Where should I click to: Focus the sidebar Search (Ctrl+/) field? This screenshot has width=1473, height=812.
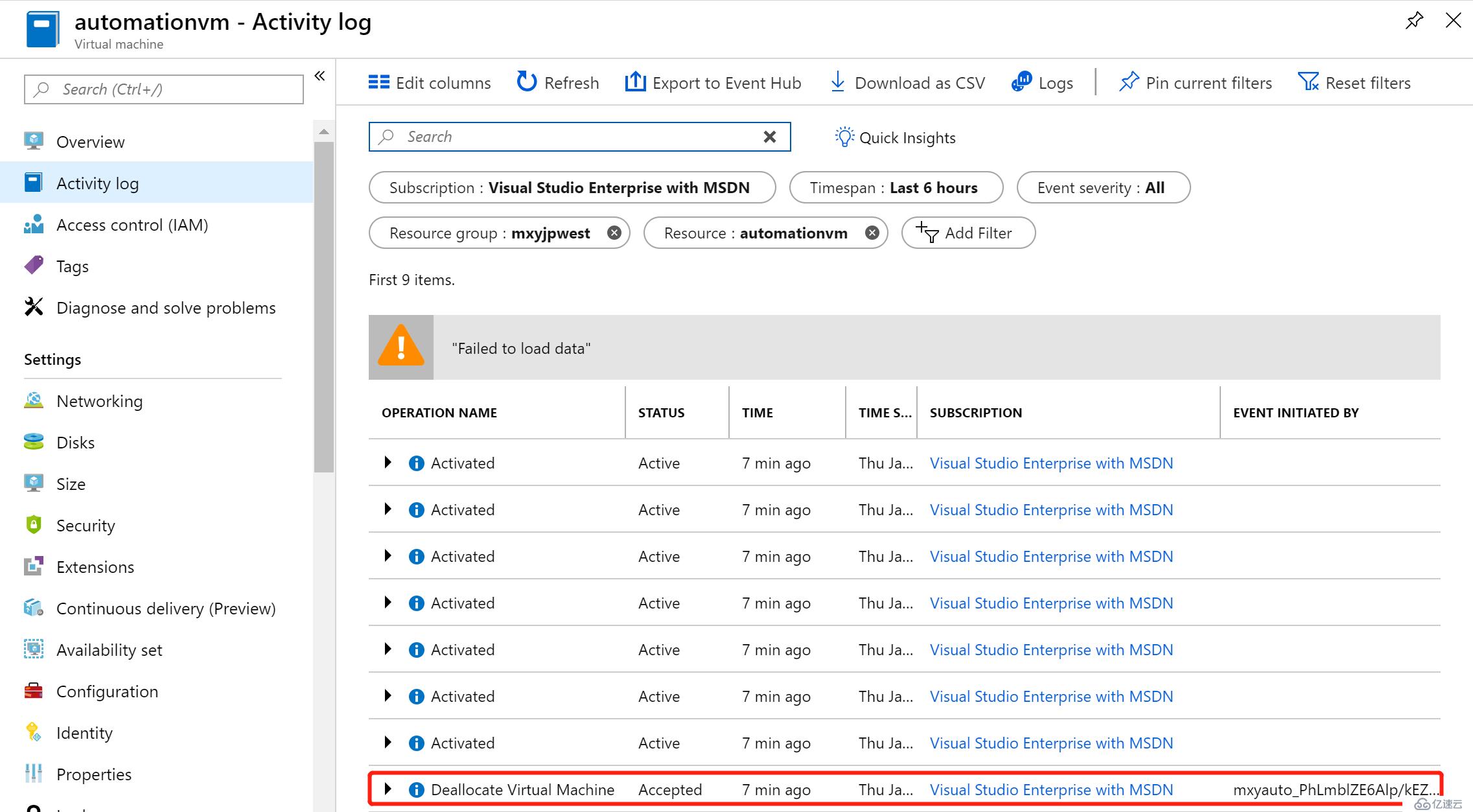click(164, 89)
